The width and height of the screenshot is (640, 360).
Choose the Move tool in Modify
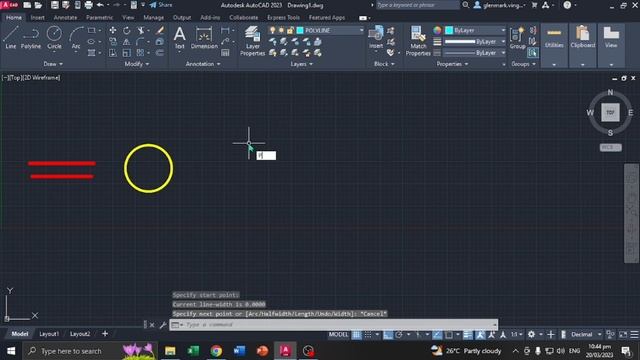pos(113,31)
